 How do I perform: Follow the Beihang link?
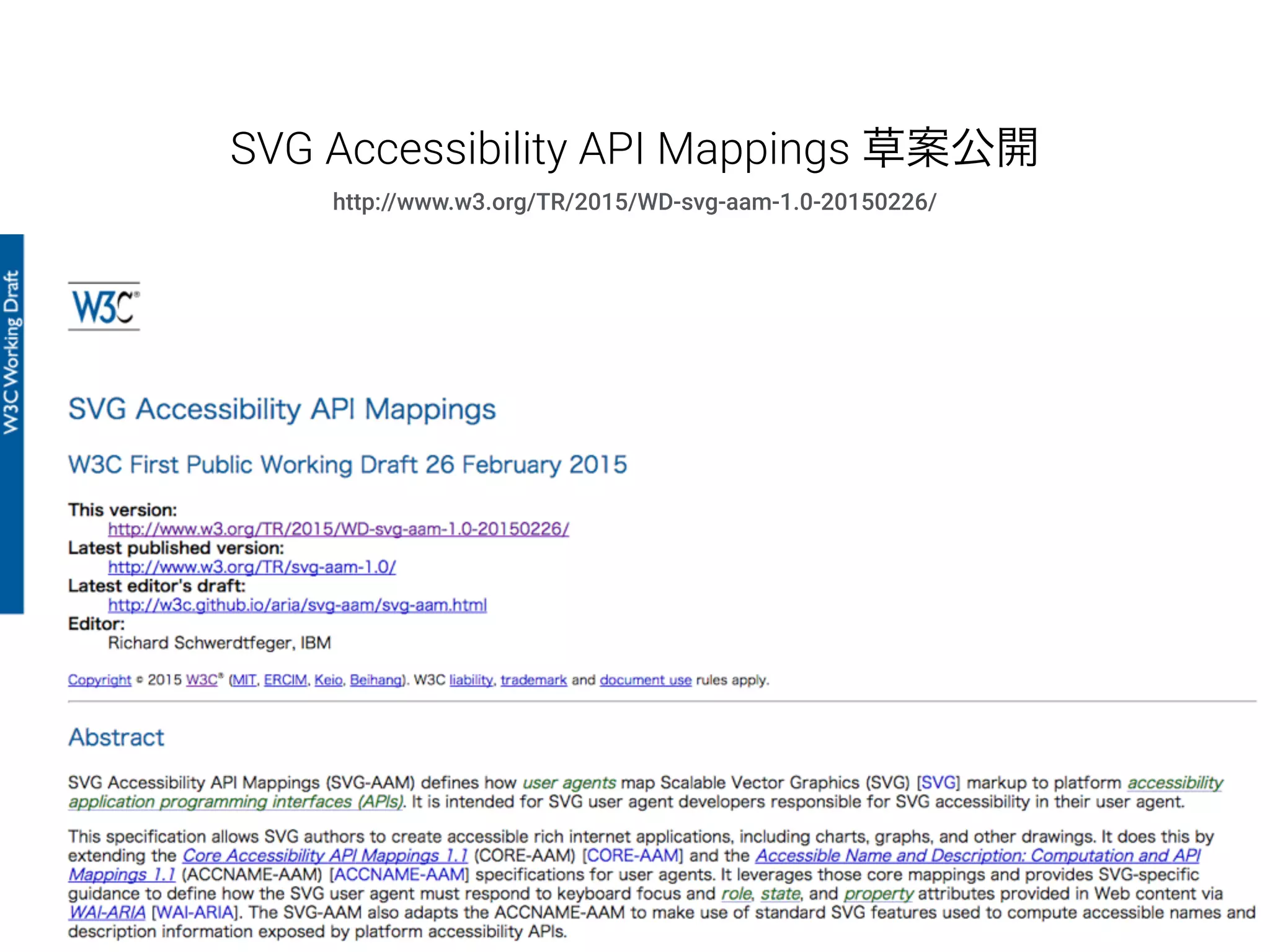376,680
